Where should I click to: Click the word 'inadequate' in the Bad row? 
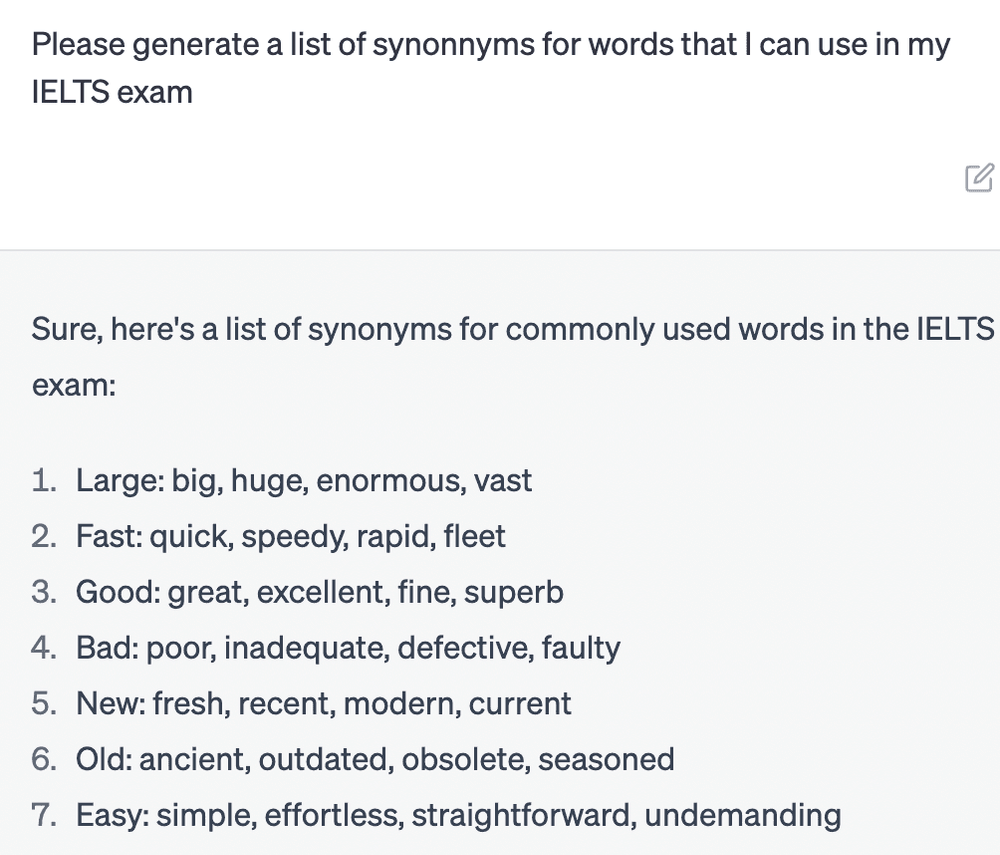click(306, 648)
